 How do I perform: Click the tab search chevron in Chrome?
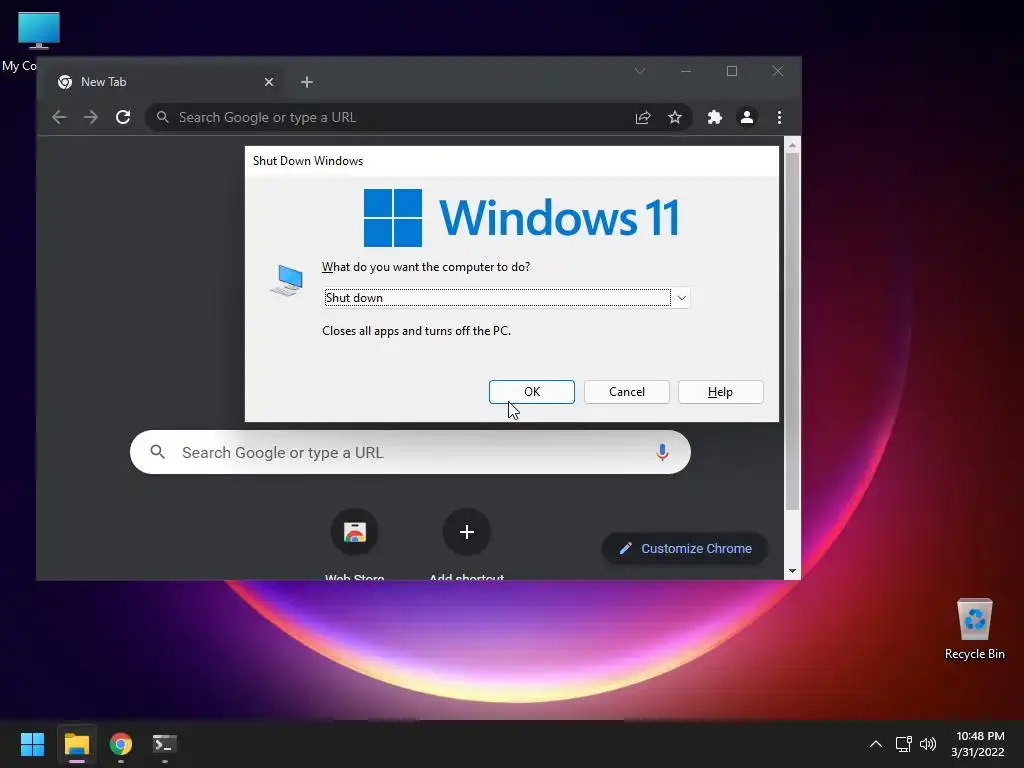point(640,71)
